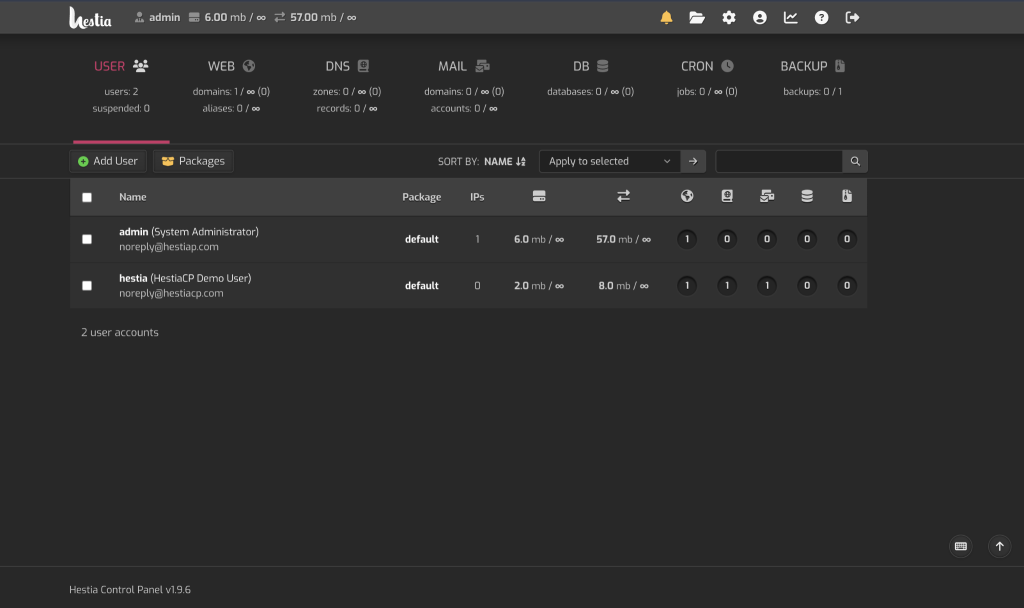Screen dimensions: 1024x608
Task: Click the Name column header
Action: 133,197
